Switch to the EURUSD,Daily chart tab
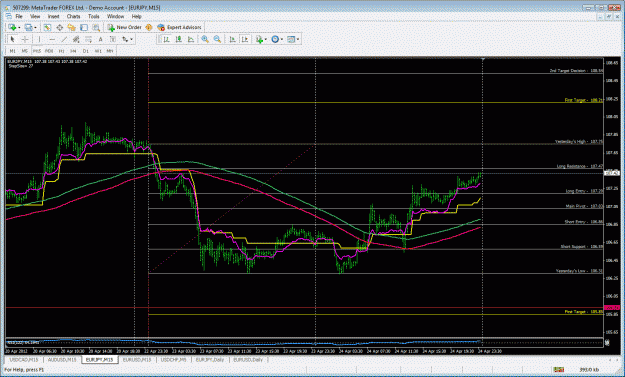Screen dimensions: 625x377 [x=248, y=360]
